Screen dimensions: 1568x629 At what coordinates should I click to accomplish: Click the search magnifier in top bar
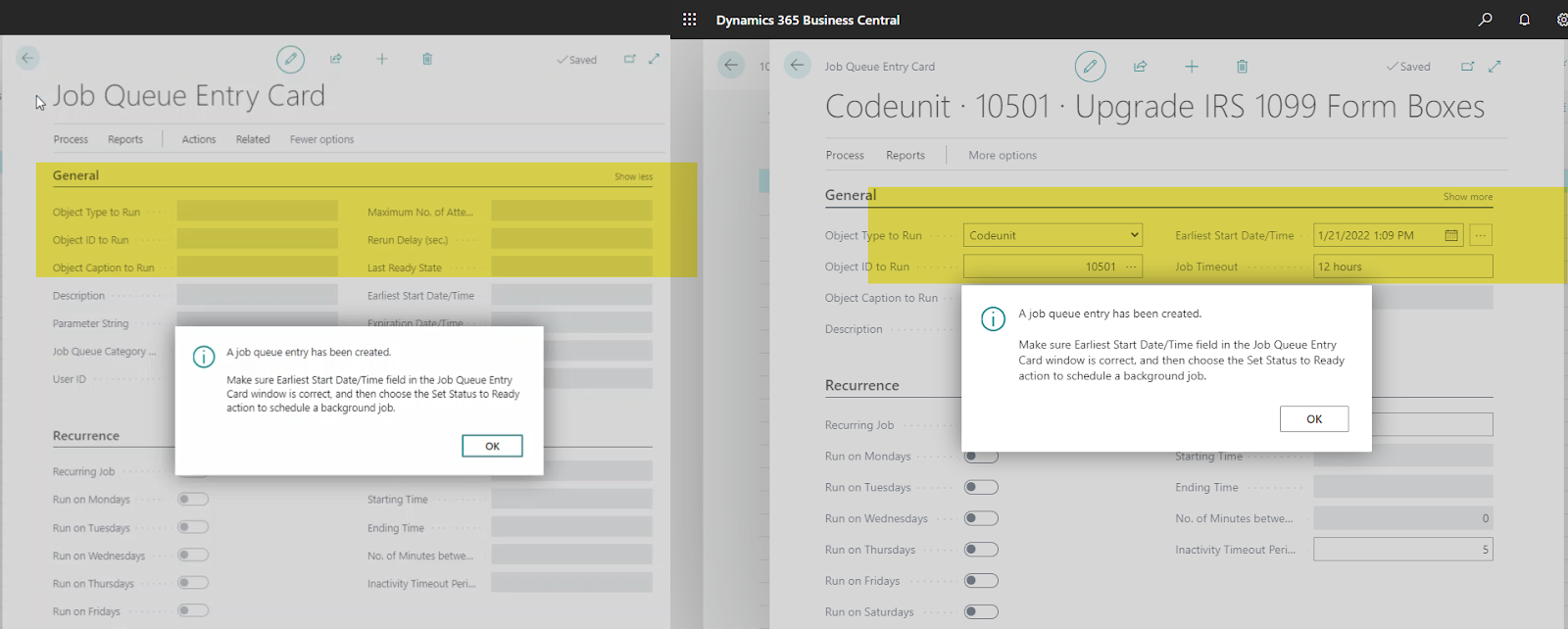coord(1486,20)
